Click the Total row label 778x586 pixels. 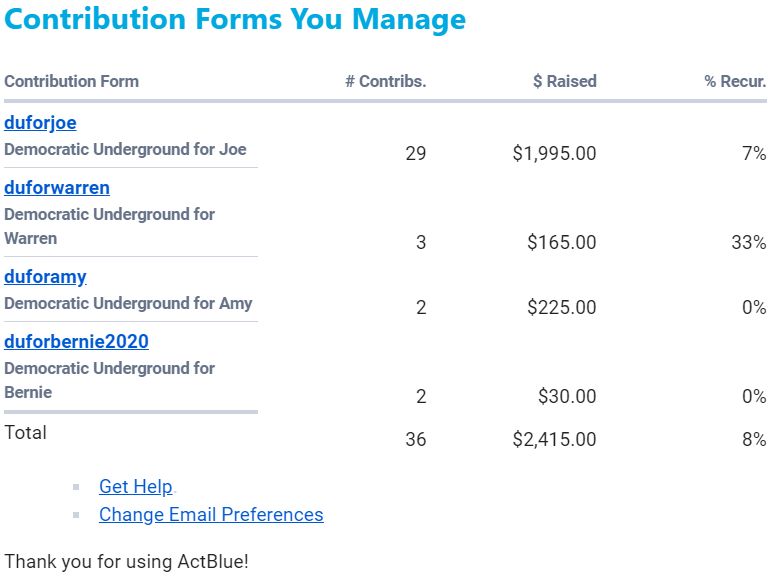point(25,433)
